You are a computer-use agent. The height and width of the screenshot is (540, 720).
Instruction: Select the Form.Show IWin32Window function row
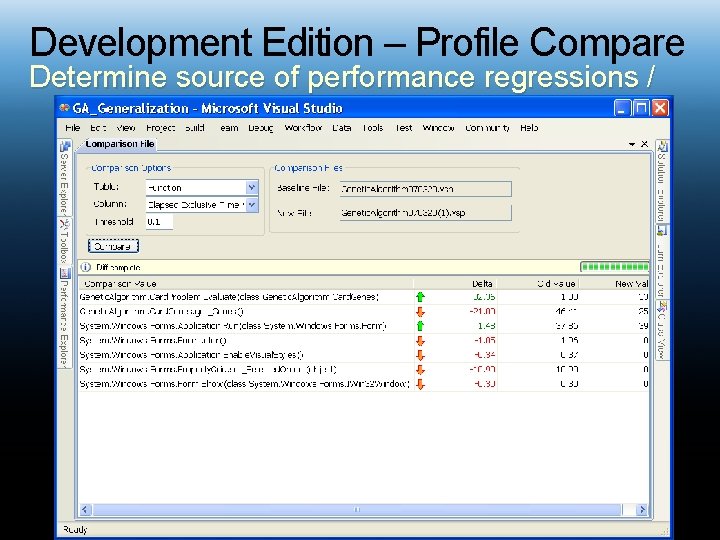364,384
